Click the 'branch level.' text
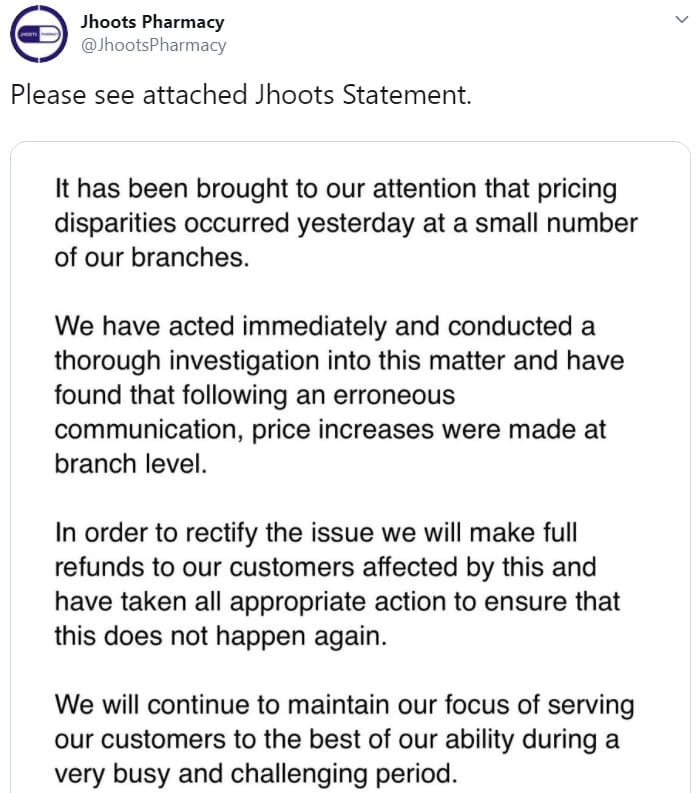The height and width of the screenshot is (793, 699). click(x=131, y=464)
